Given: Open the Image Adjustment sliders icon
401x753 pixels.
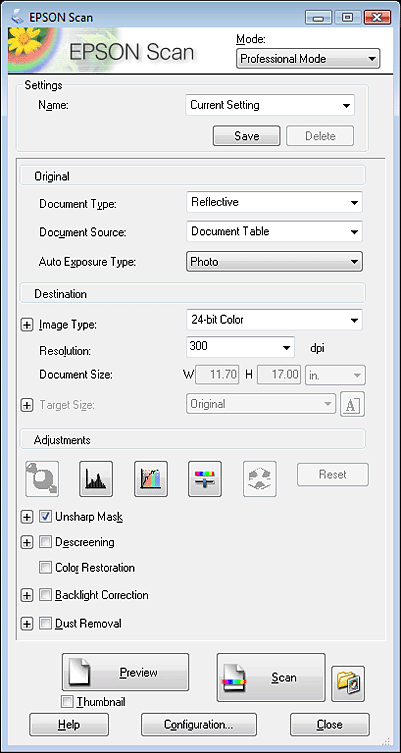Looking at the screenshot, I should coord(205,478).
